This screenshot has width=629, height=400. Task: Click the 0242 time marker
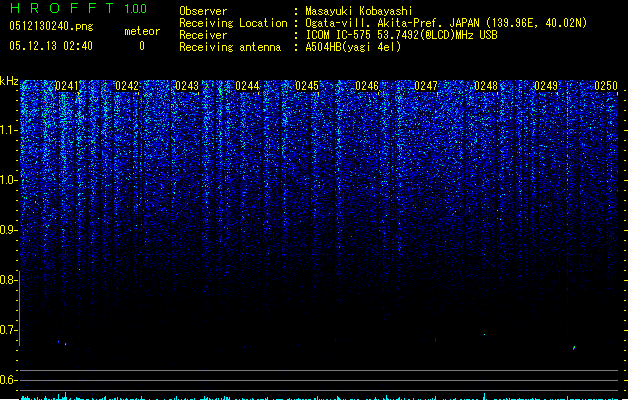coord(127,86)
